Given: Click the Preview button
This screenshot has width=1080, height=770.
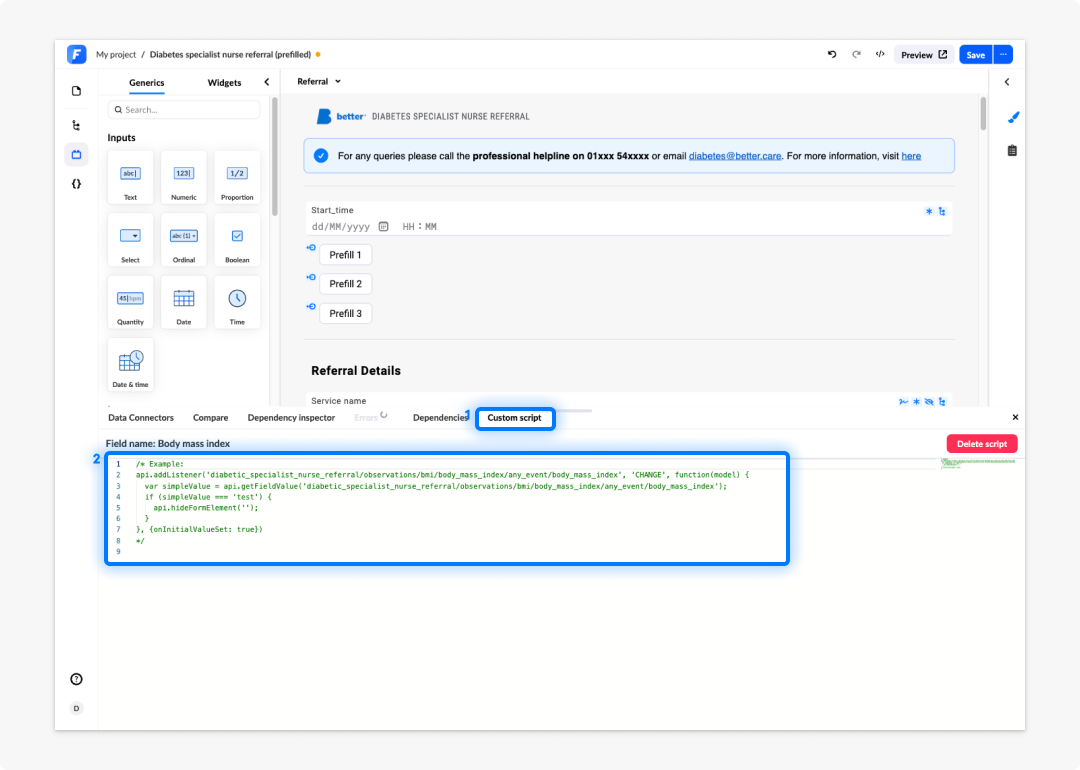Looking at the screenshot, I should (x=924, y=54).
